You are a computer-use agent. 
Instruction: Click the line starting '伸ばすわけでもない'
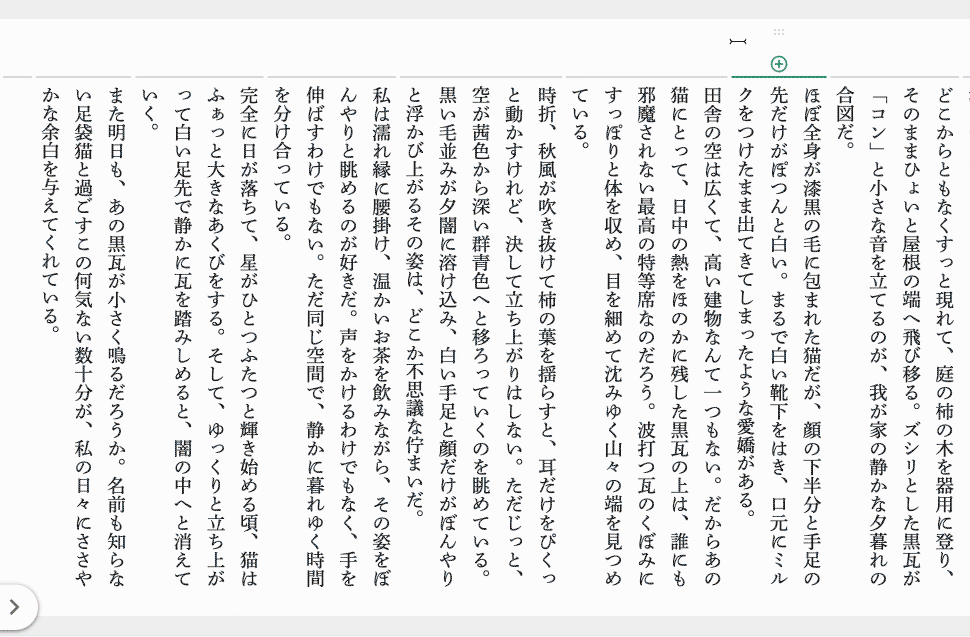pyautogui.click(x=315, y=337)
